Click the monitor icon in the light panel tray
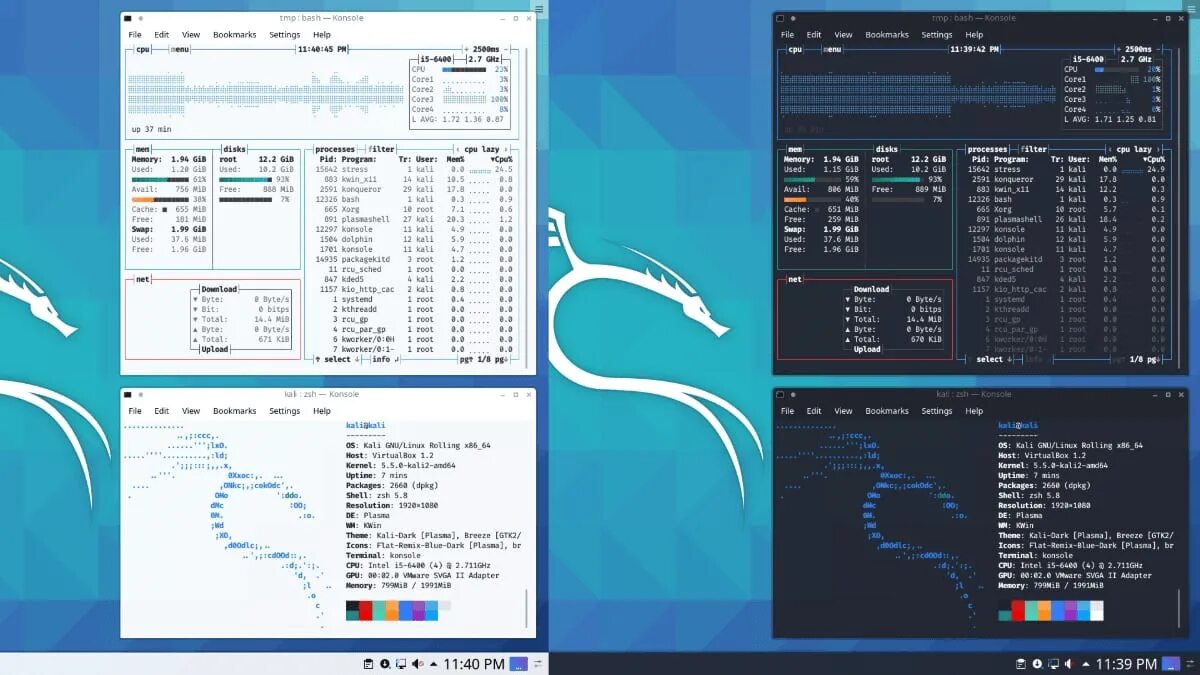The height and width of the screenshot is (675, 1200). (401, 664)
